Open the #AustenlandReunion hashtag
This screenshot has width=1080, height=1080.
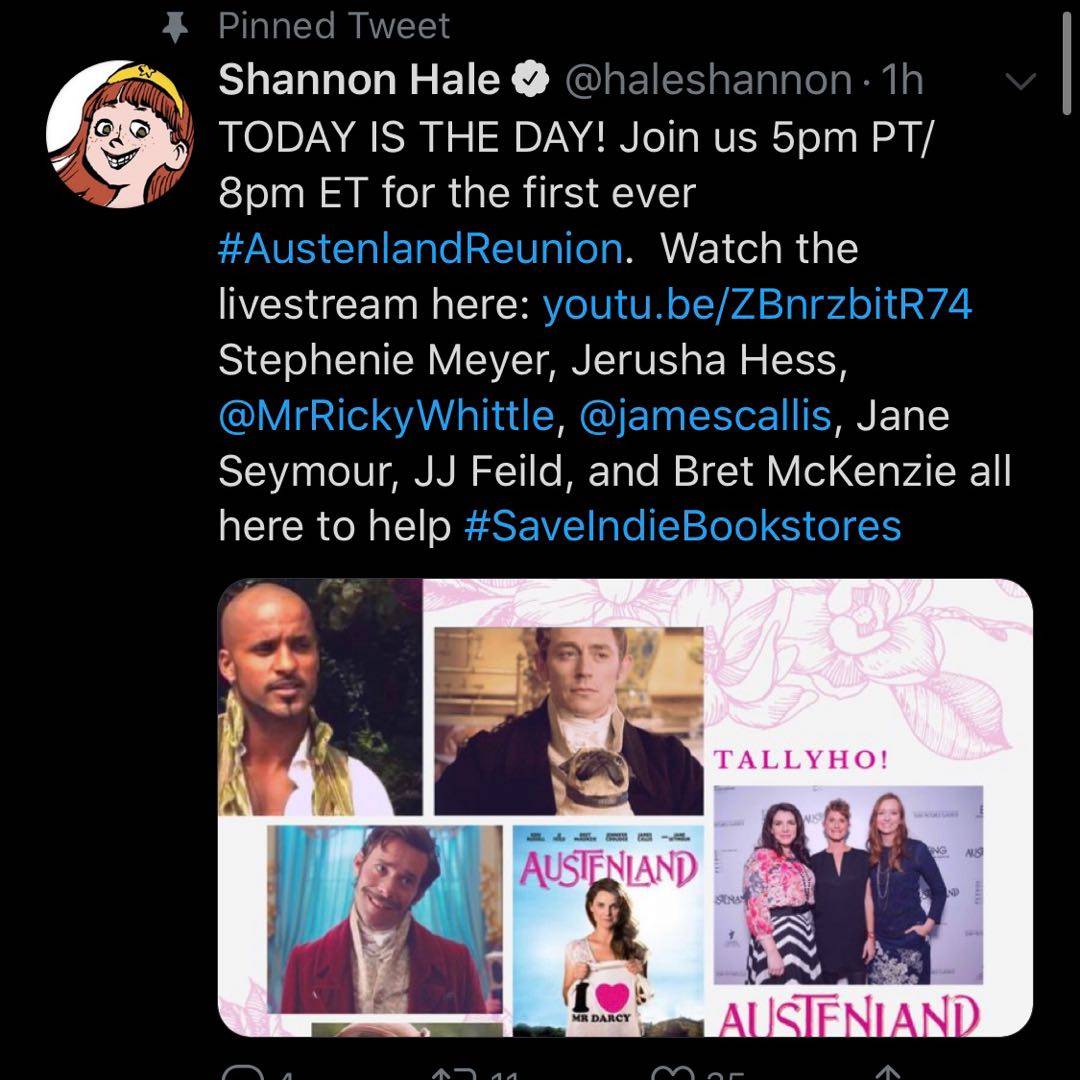click(x=420, y=248)
